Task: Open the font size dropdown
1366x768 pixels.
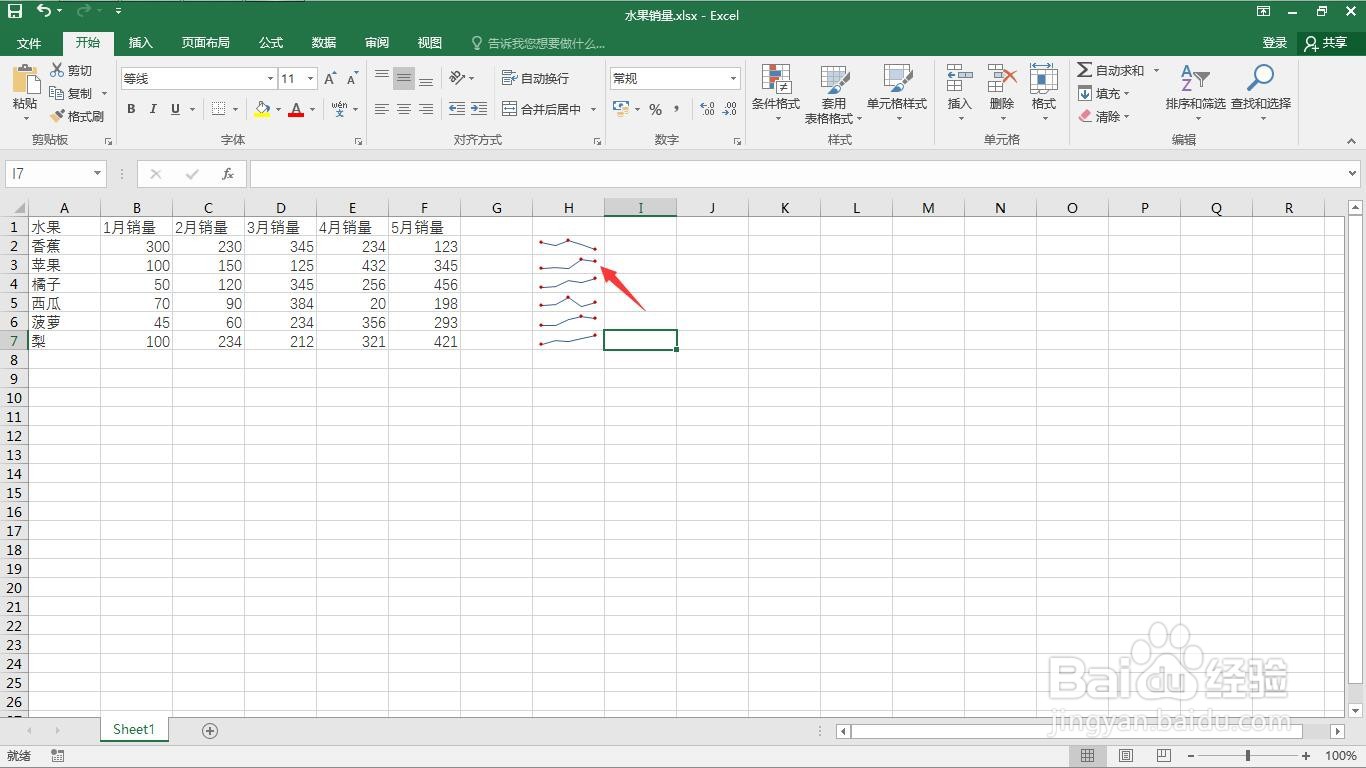Action: point(311,78)
